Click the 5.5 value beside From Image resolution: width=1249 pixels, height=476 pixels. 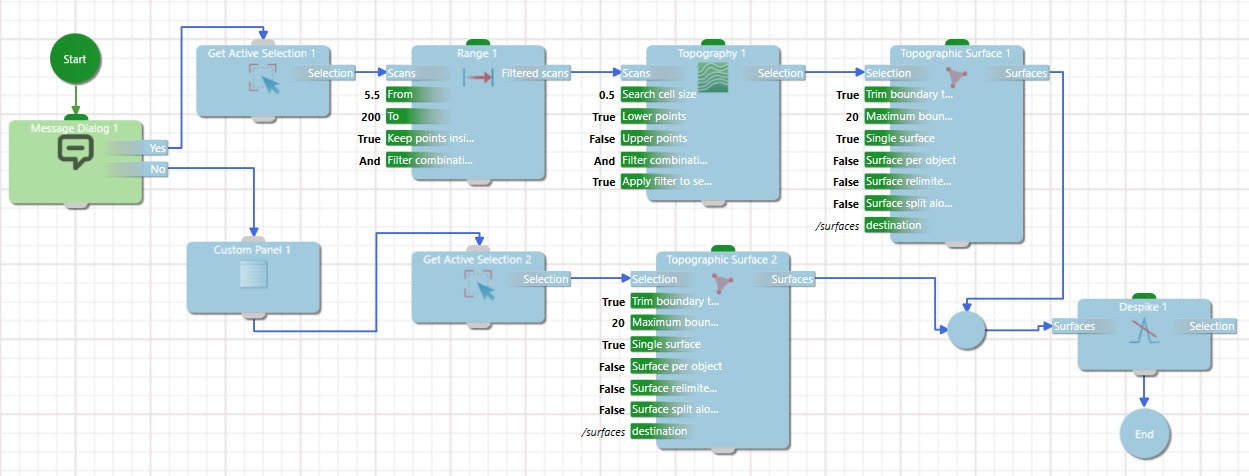point(370,95)
